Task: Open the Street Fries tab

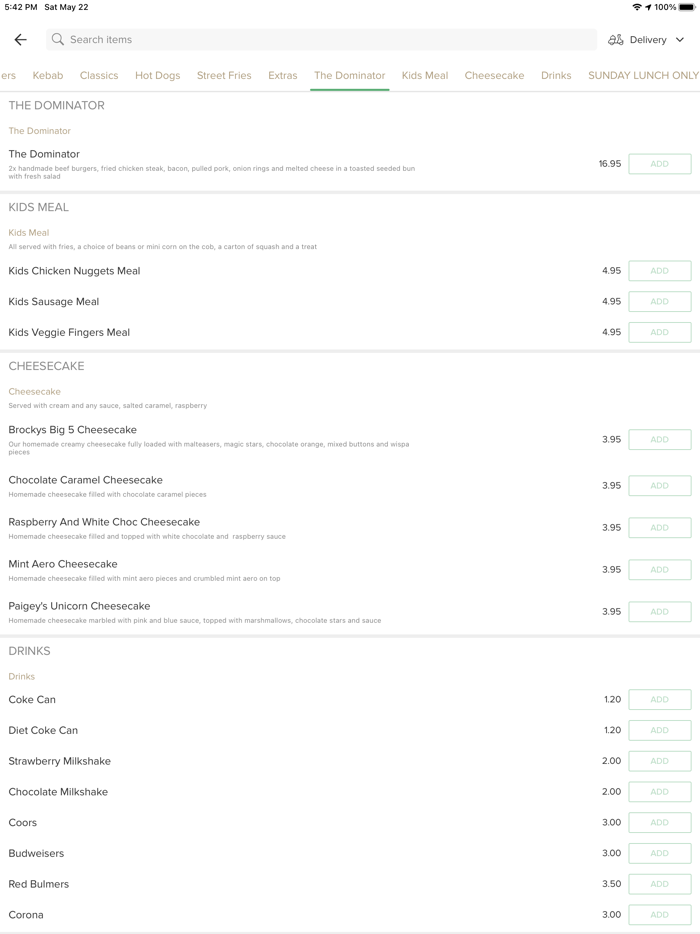Action: (x=224, y=76)
